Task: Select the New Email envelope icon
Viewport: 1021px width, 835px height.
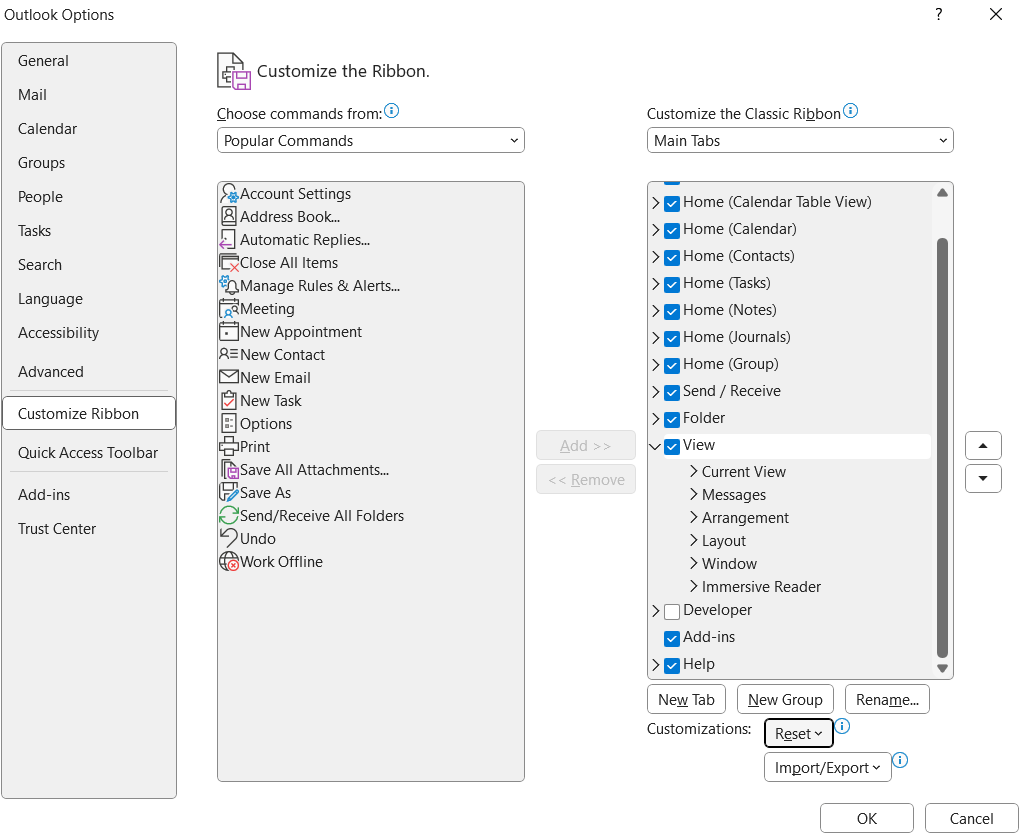Action: (x=229, y=377)
